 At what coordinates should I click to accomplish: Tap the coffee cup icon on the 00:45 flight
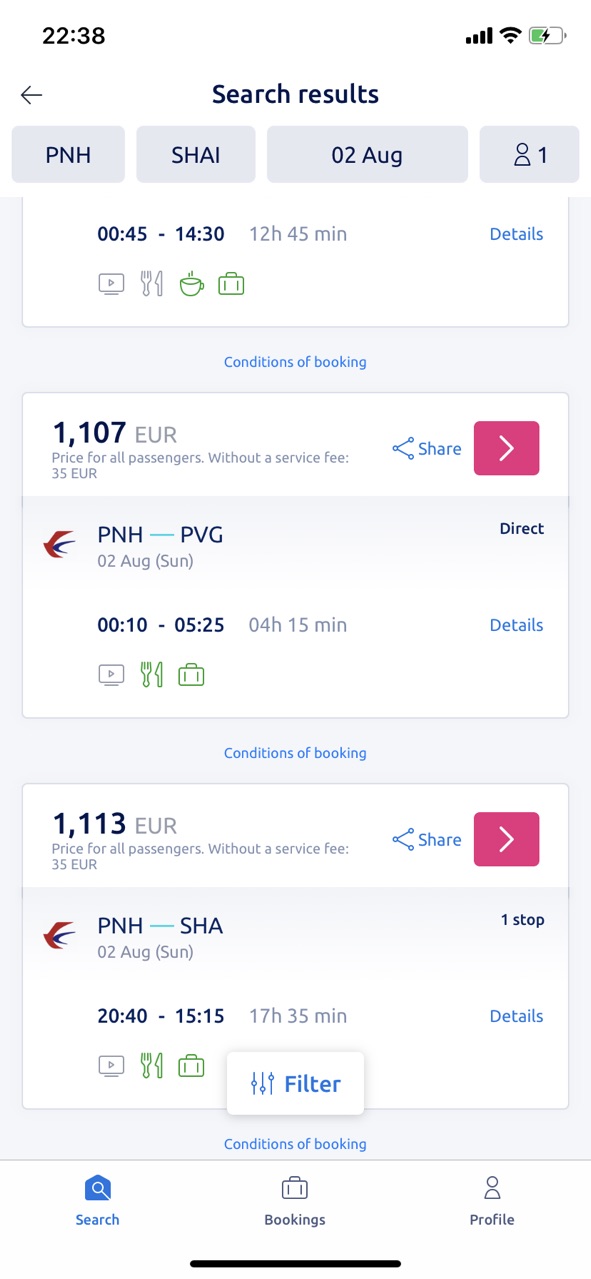click(191, 284)
